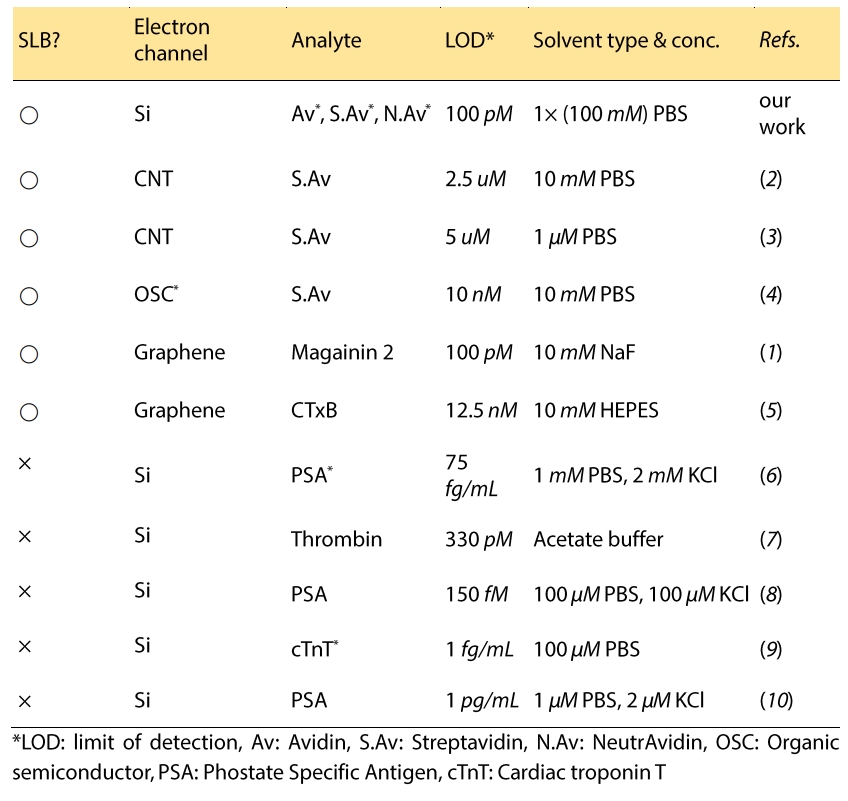848x801 pixels.
Task: Click the SLB circle in the 'our work' row
Action: coord(28,115)
